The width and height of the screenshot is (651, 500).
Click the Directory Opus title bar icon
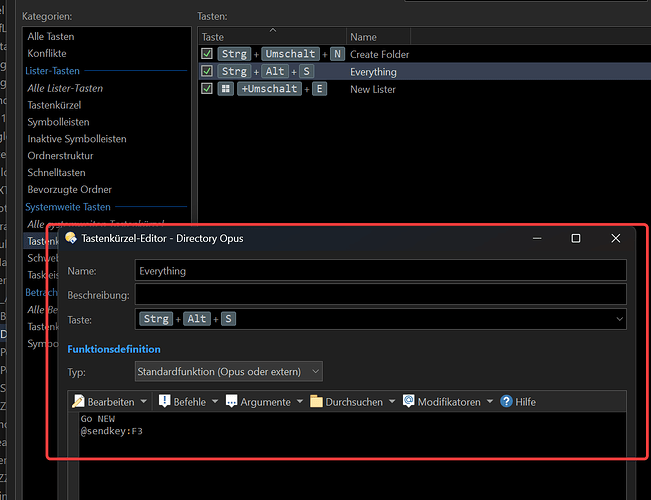point(71,238)
